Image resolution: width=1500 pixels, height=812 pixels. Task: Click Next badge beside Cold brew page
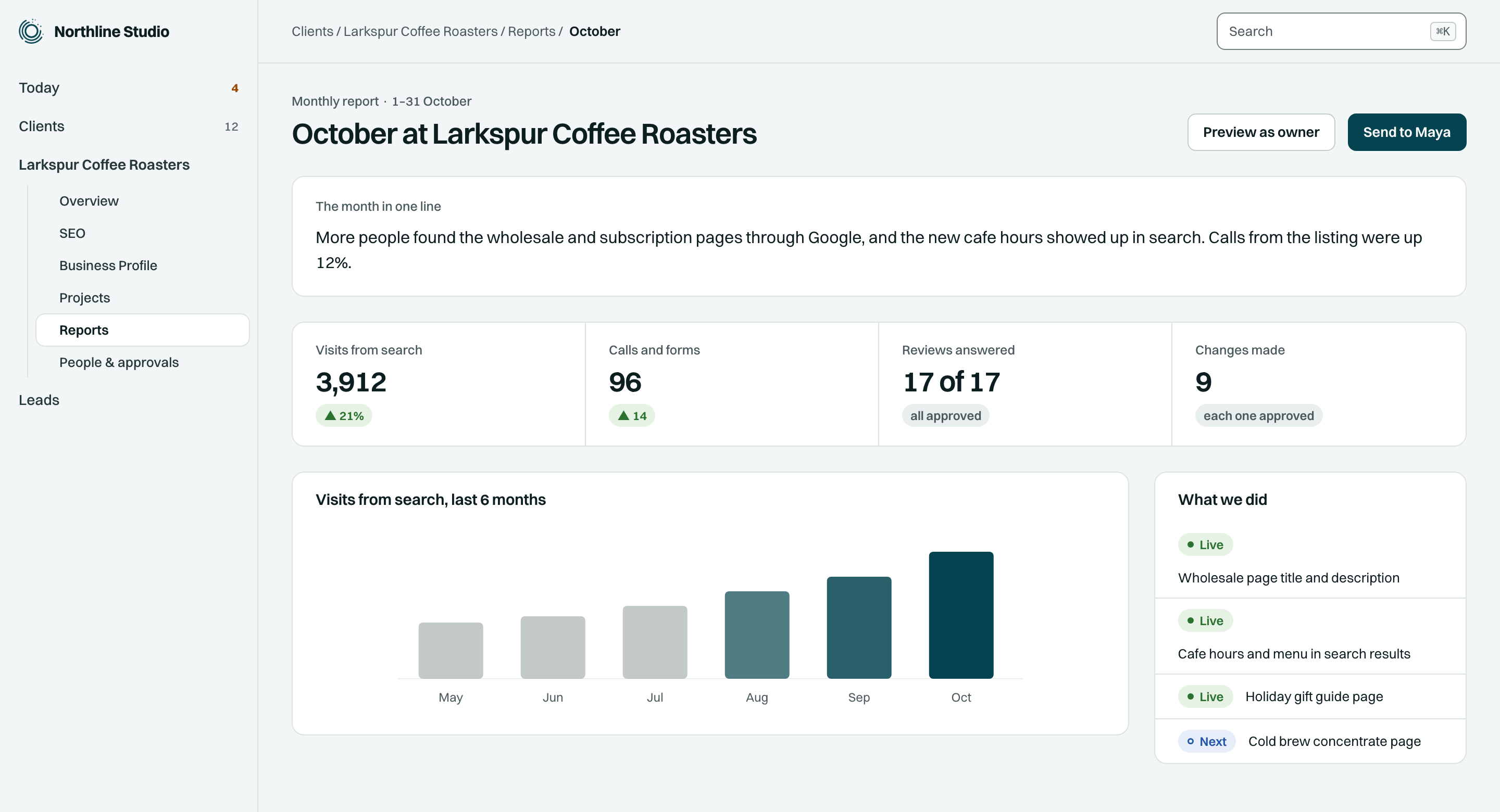click(x=1207, y=742)
